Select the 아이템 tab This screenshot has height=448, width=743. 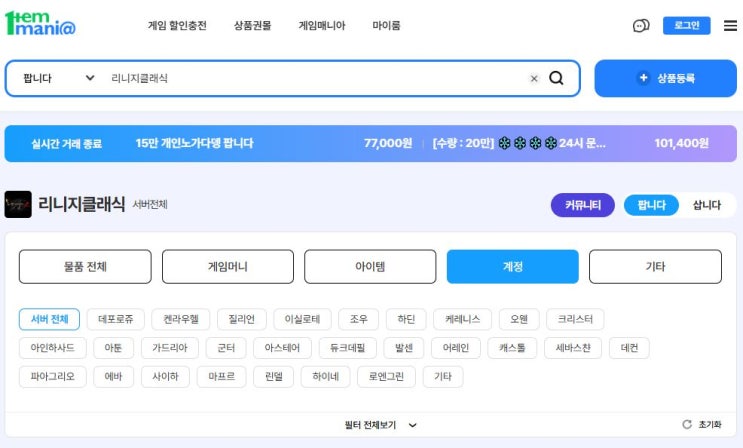coord(370,266)
